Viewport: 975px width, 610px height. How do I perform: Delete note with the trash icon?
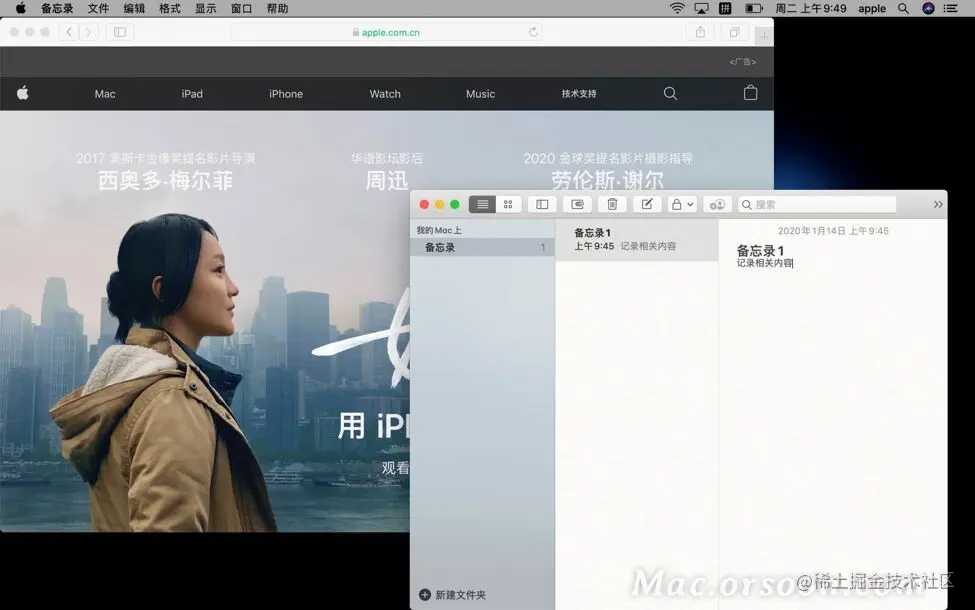point(612,205)
